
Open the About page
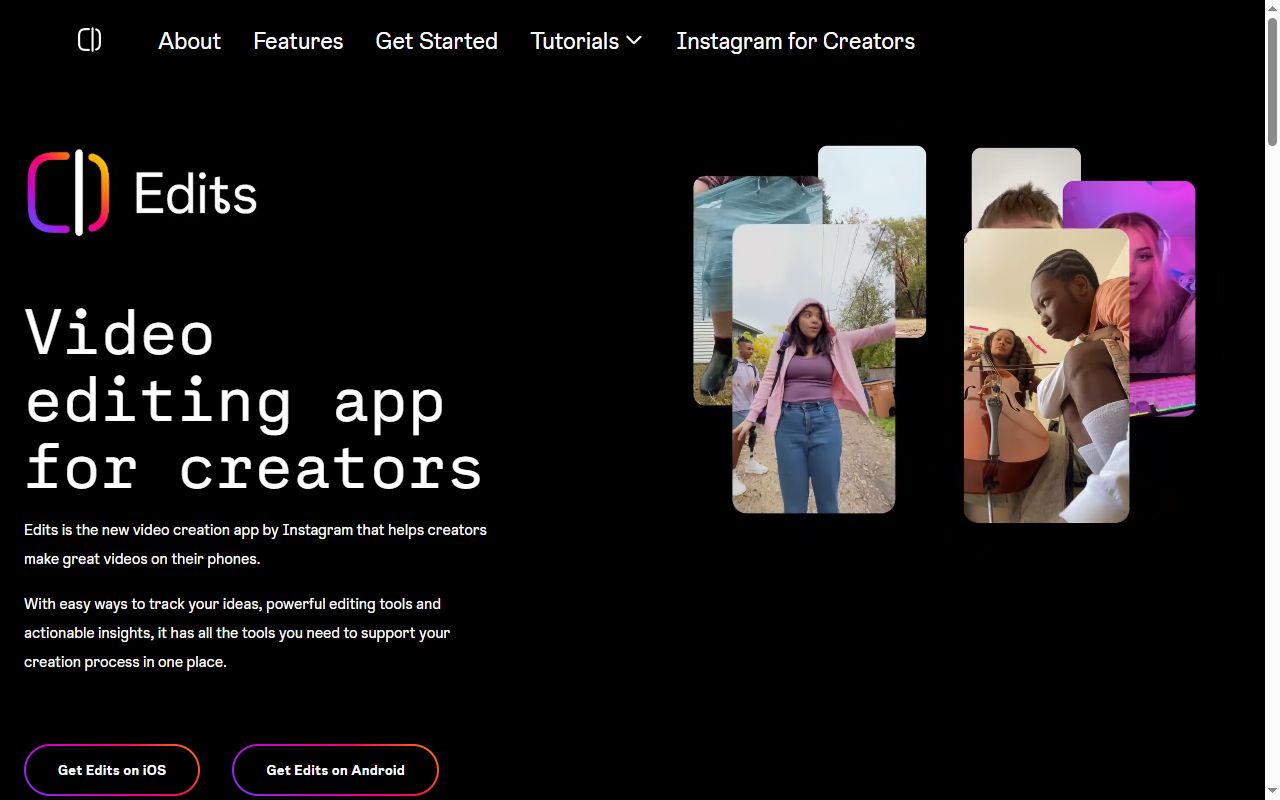190,41
